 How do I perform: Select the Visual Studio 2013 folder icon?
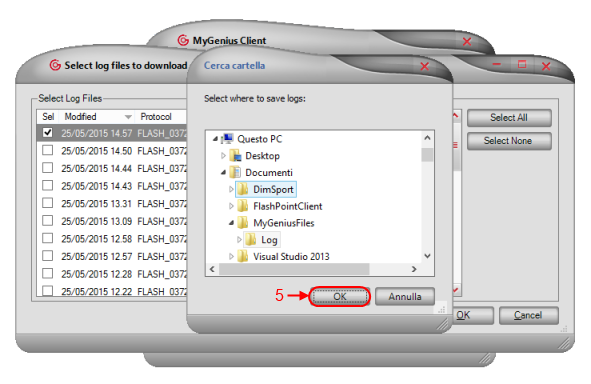[242, 256]
